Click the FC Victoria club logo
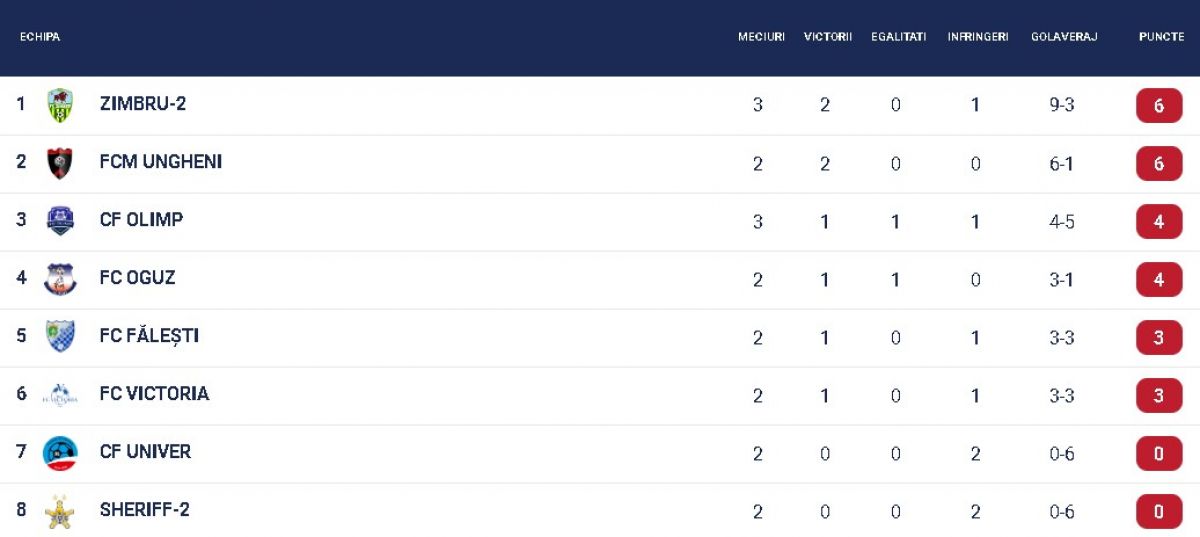This screenshot has width=1200, height=537. coord(60,395)
